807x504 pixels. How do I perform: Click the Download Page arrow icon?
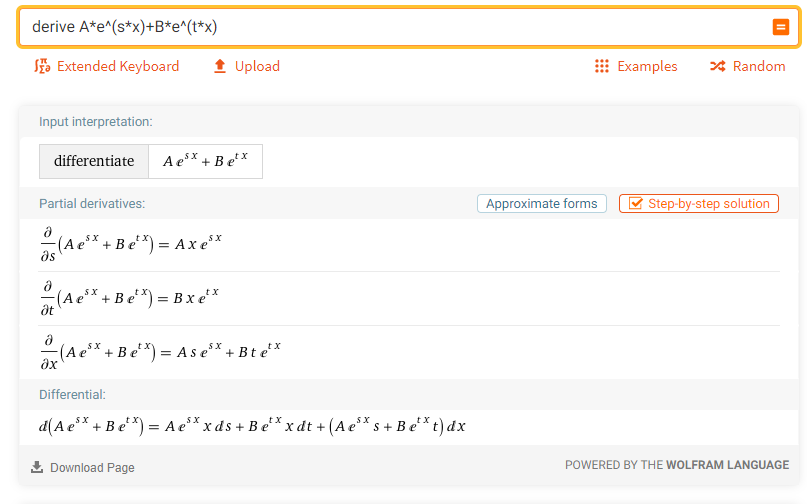(37, 467)
